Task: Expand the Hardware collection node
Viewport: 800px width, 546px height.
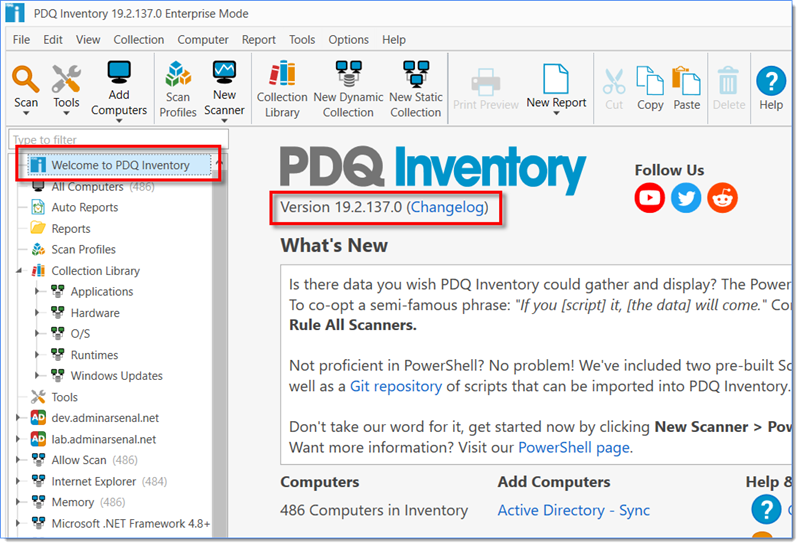Action: [37, 312]
